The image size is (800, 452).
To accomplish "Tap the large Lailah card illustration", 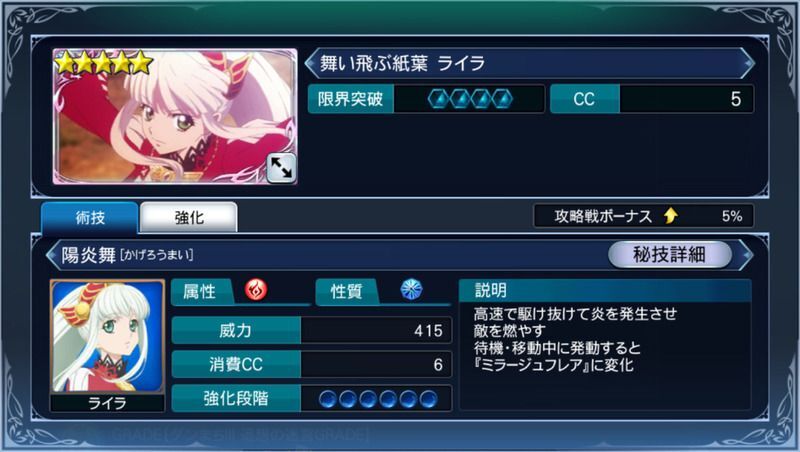I will point(175,116).
